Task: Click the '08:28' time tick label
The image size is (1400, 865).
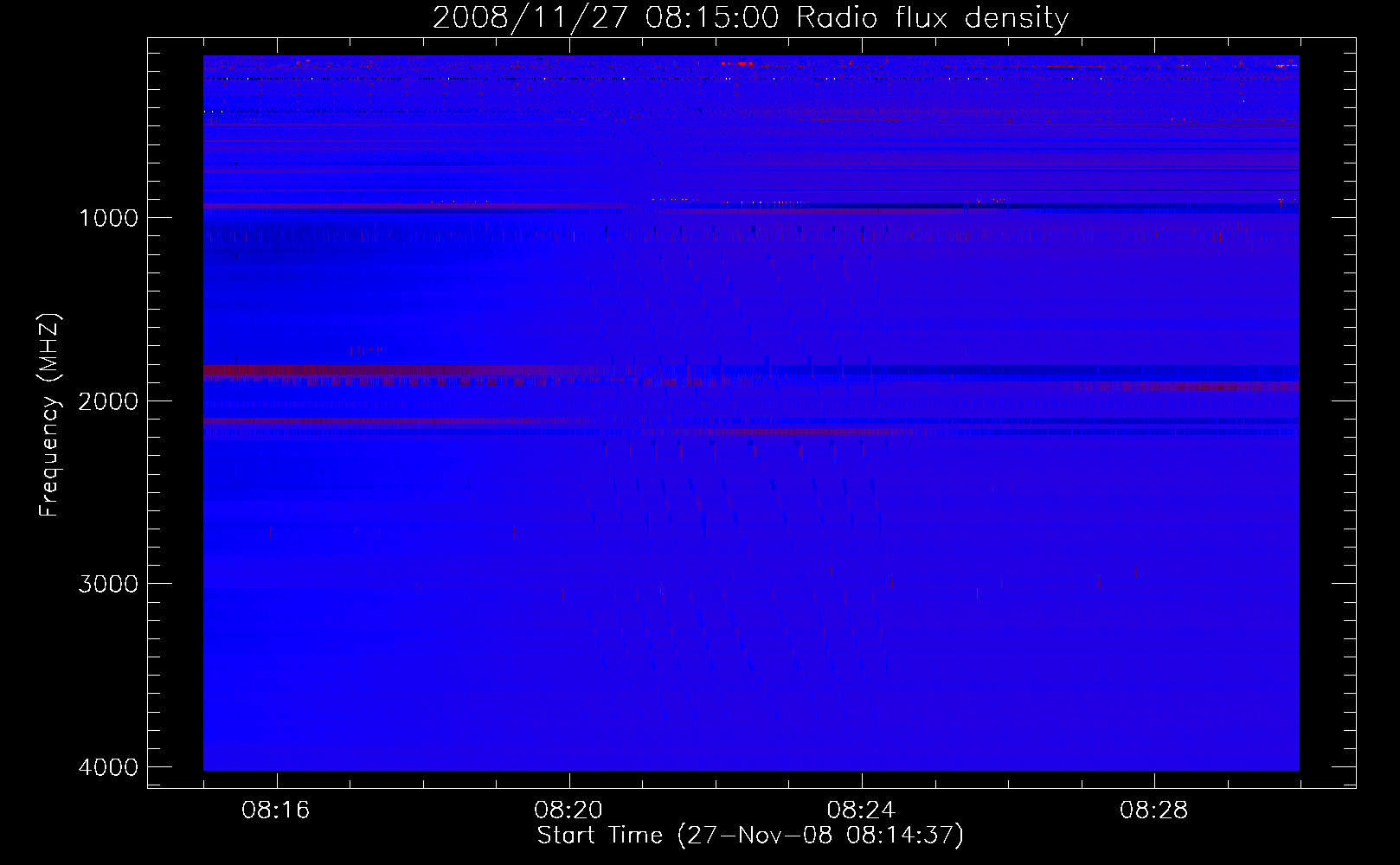Action: (1153, 811)
